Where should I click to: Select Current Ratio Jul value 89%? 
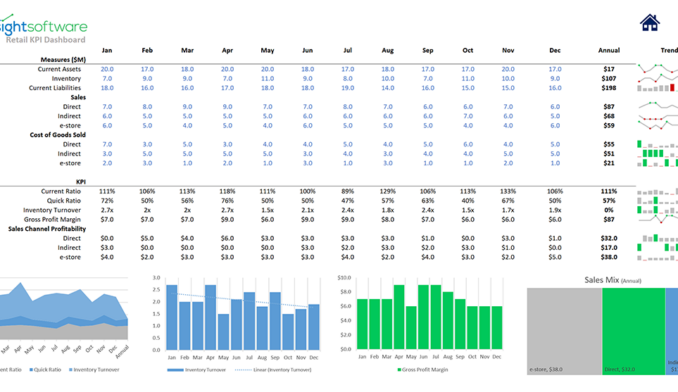[348, 191]
